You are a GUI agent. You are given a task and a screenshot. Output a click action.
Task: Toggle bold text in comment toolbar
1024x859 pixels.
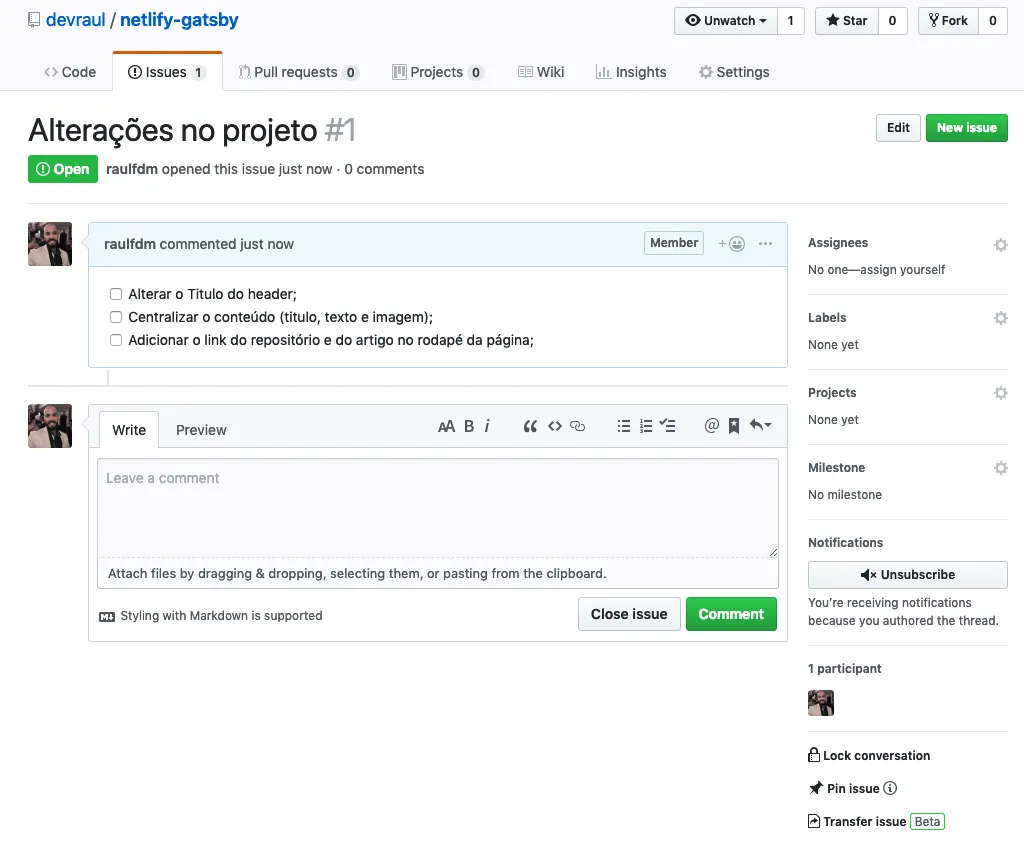coord(469,427)
